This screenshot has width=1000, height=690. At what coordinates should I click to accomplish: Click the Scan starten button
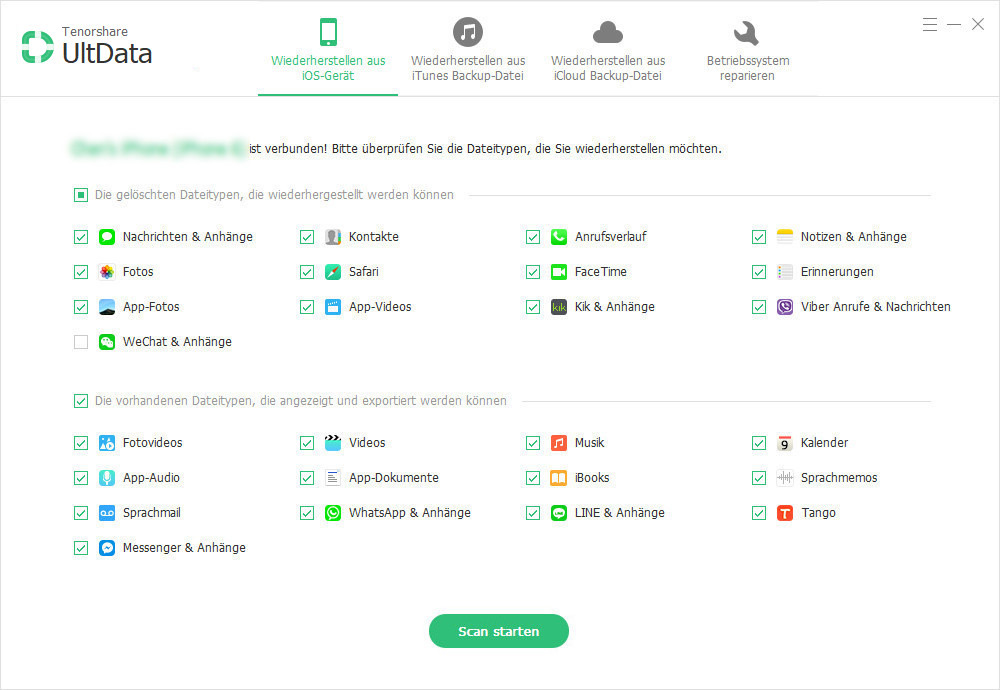(x=499, y=631)
